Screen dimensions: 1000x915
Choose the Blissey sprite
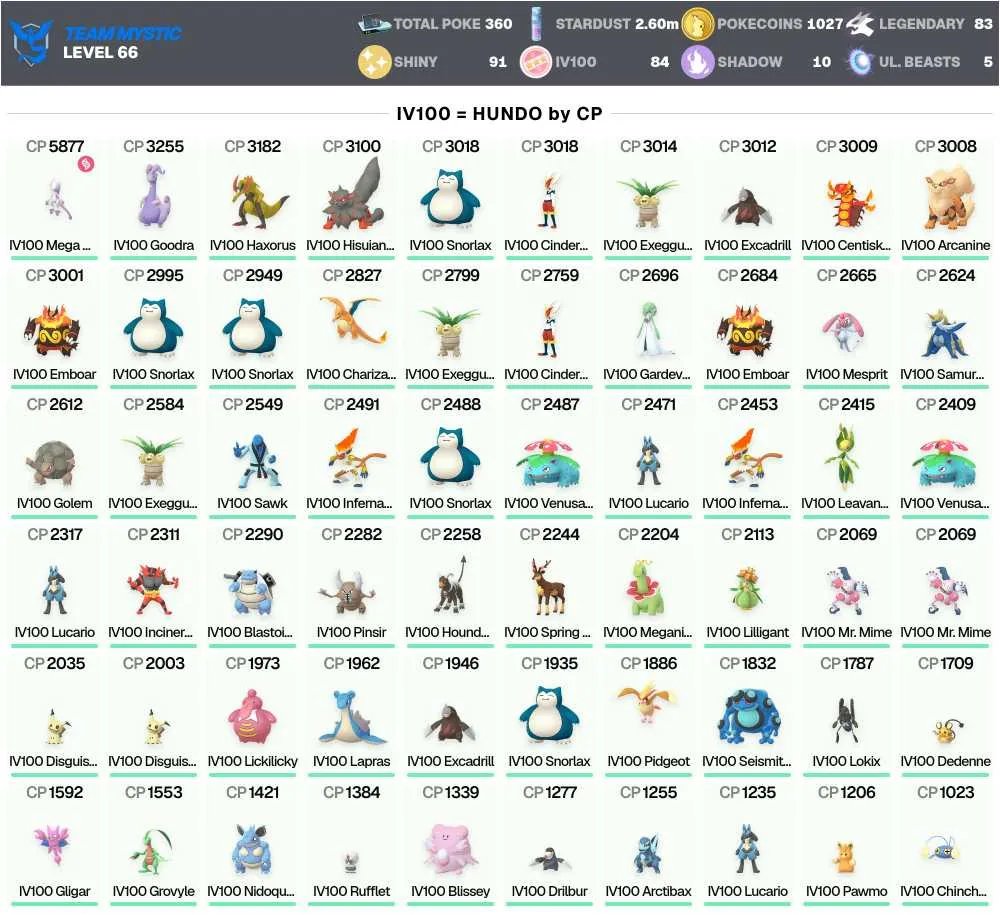tap(450, 849)
